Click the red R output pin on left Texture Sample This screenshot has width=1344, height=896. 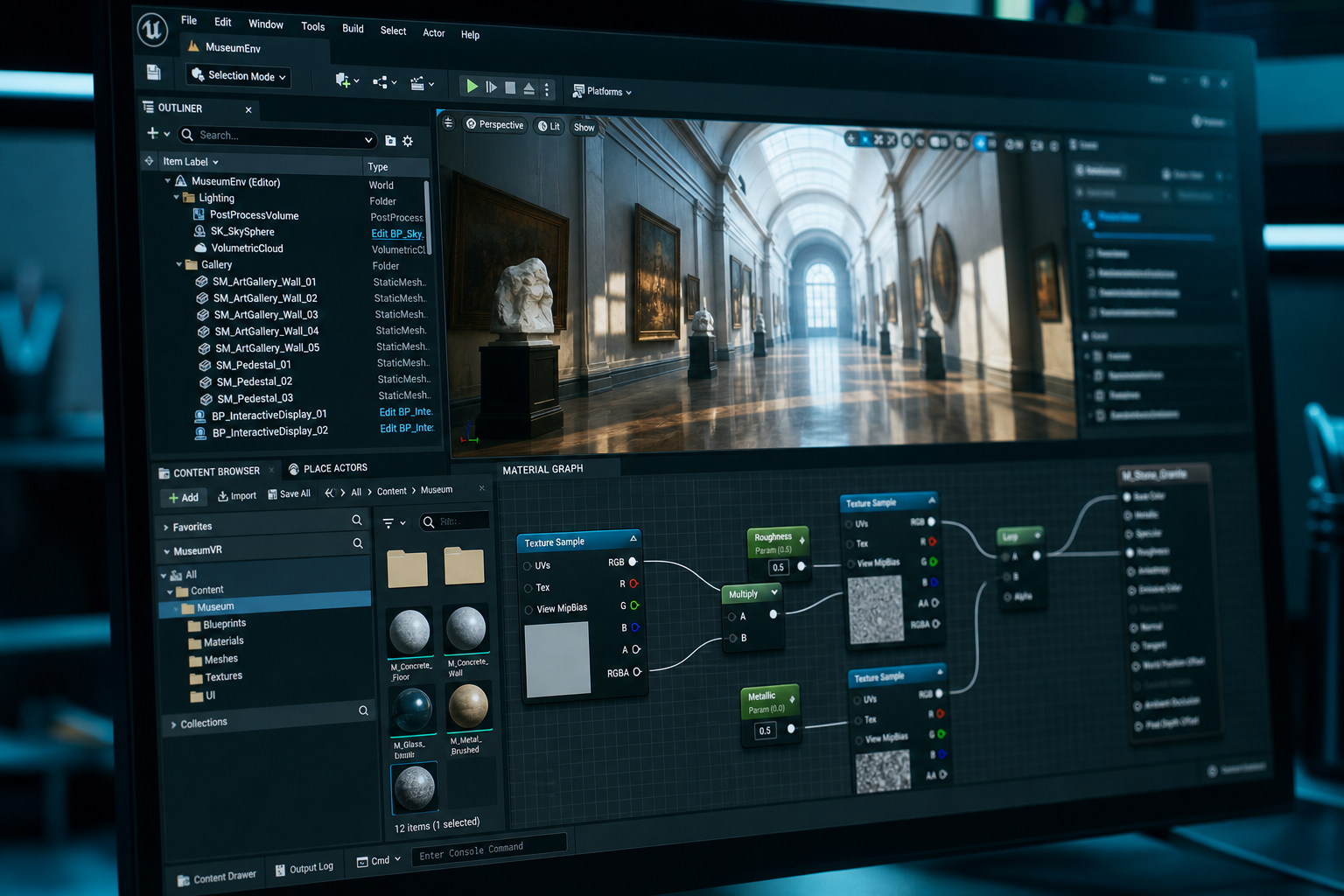click(x=633, y=584)
